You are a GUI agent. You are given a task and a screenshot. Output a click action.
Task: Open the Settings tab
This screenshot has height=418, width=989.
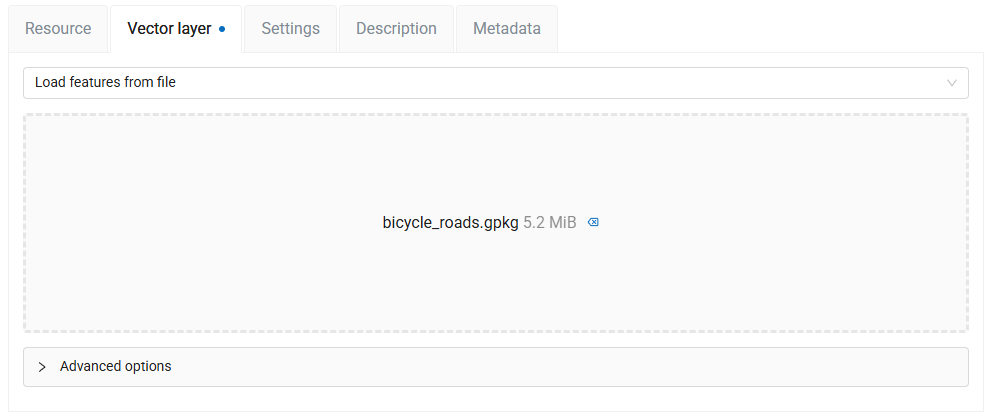tap(290, 29)
